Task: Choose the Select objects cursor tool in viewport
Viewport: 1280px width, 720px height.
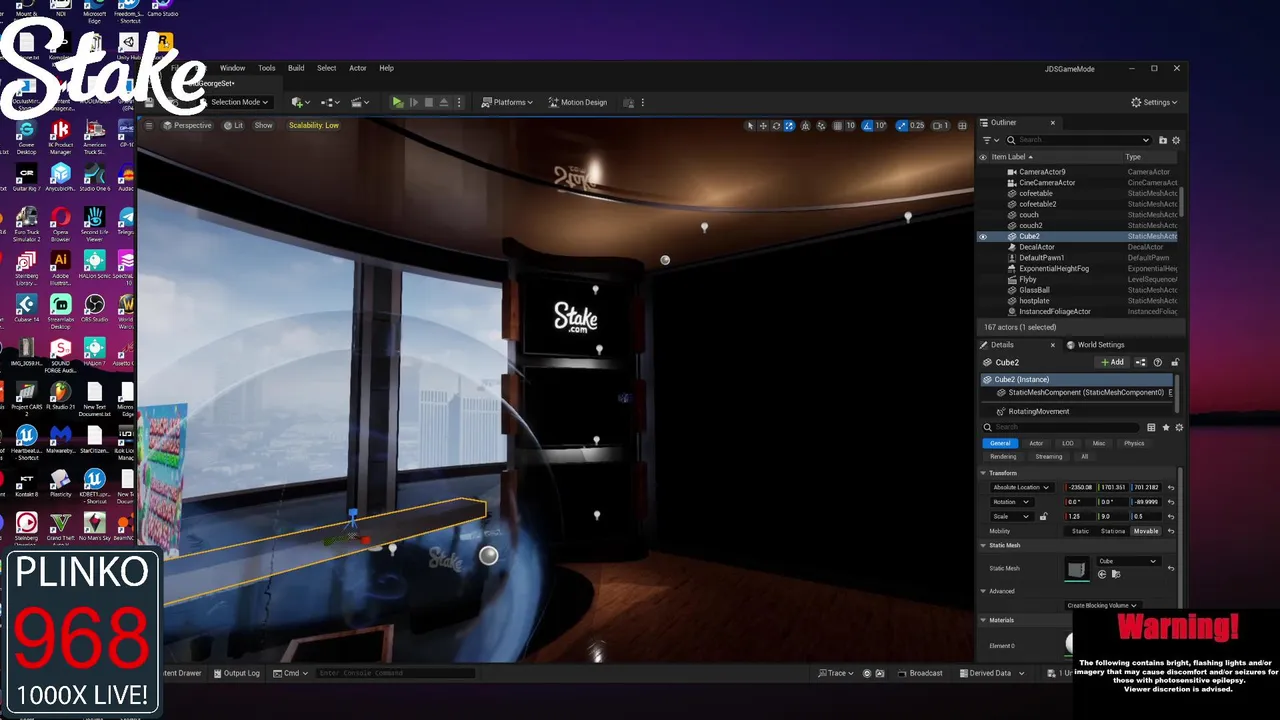Action: 750,125
